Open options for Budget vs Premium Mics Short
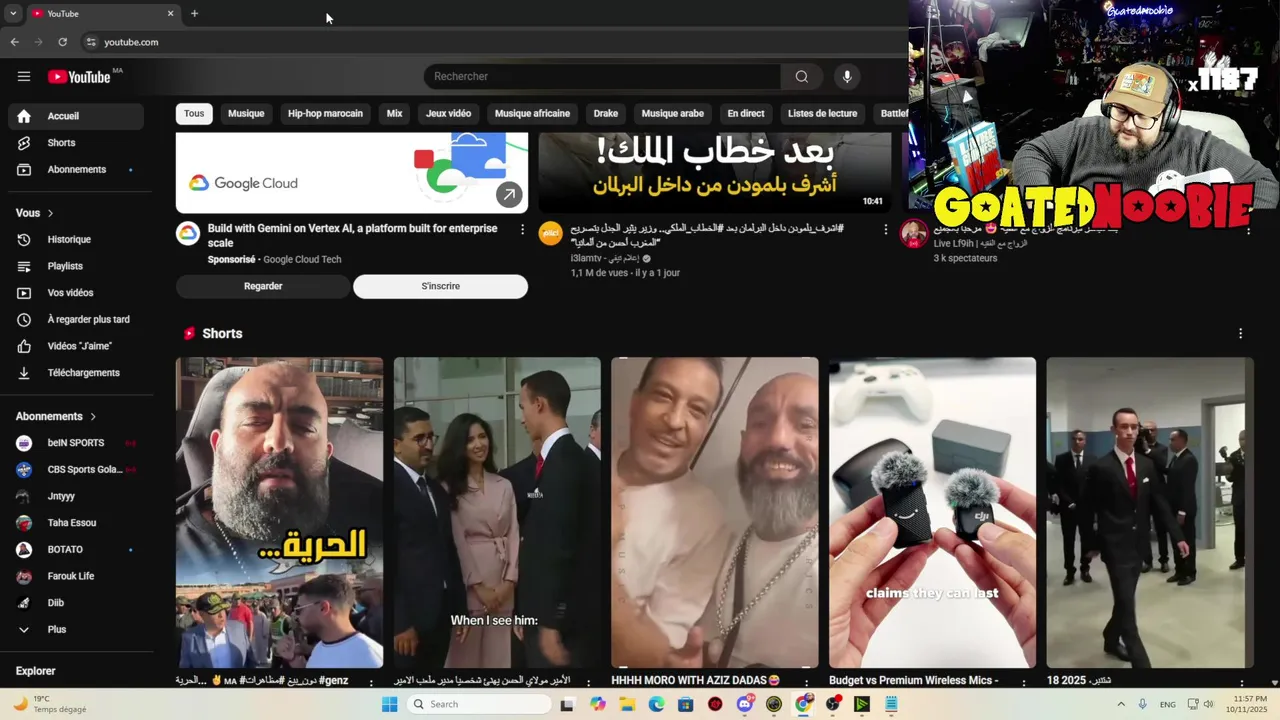Viewport: 1280px width, 720px height. [x=1024, y=682]
